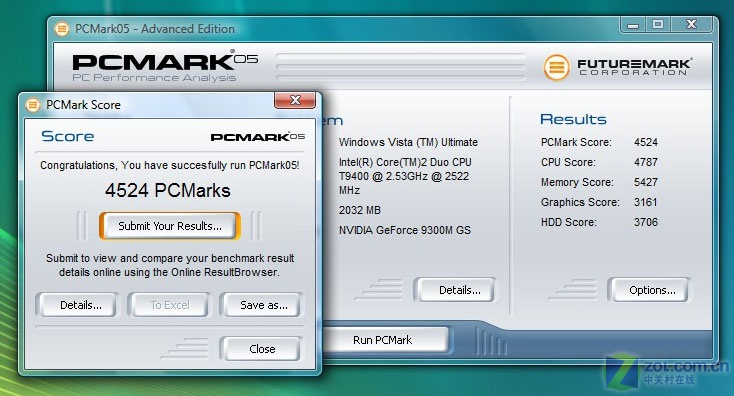Click PCMark05 main window title icon
The width and height of the screenshot is (734, 396).
[x=62, y=29]
